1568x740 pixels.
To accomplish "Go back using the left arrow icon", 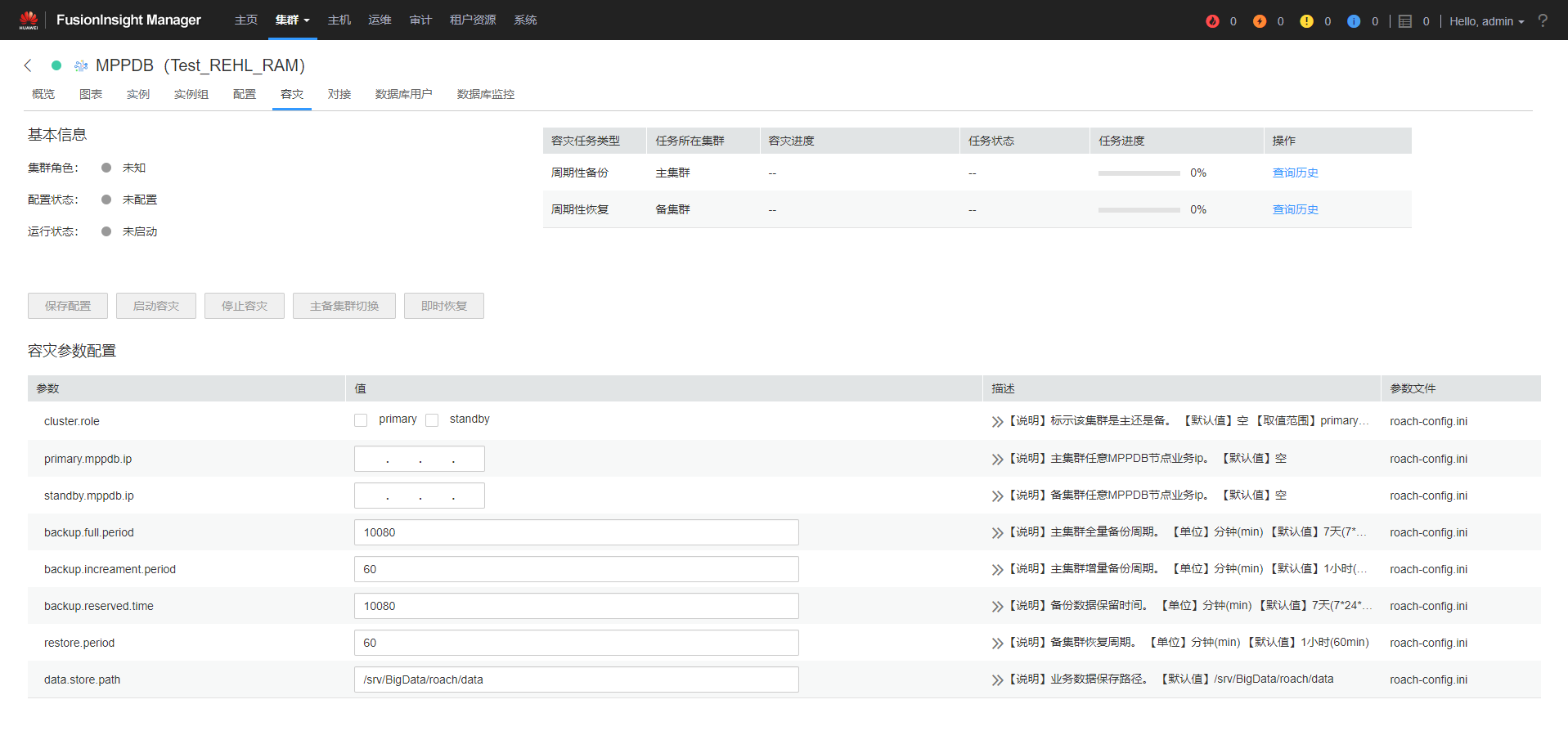I will (x=28, y=65).
